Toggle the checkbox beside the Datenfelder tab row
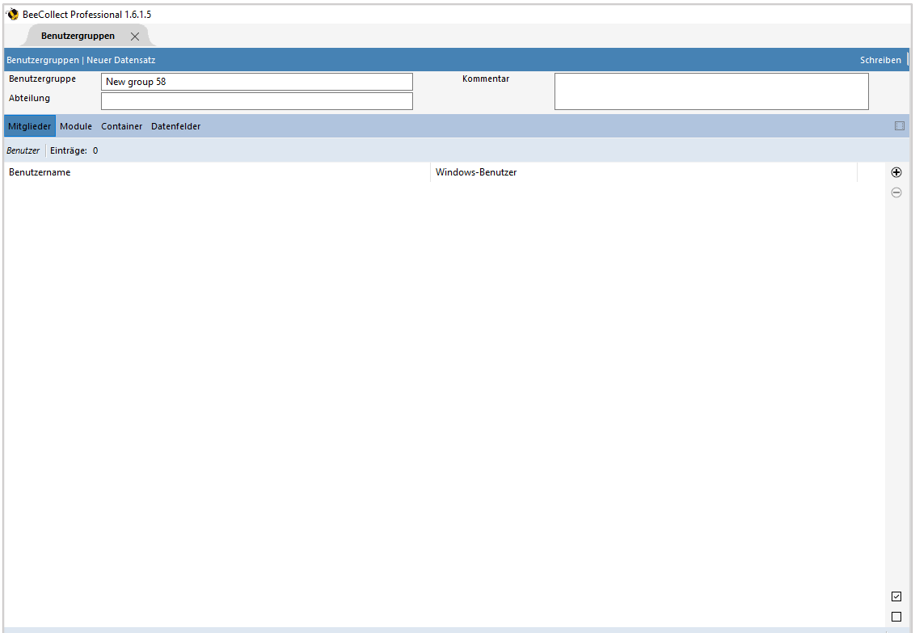 pos(898,125)
